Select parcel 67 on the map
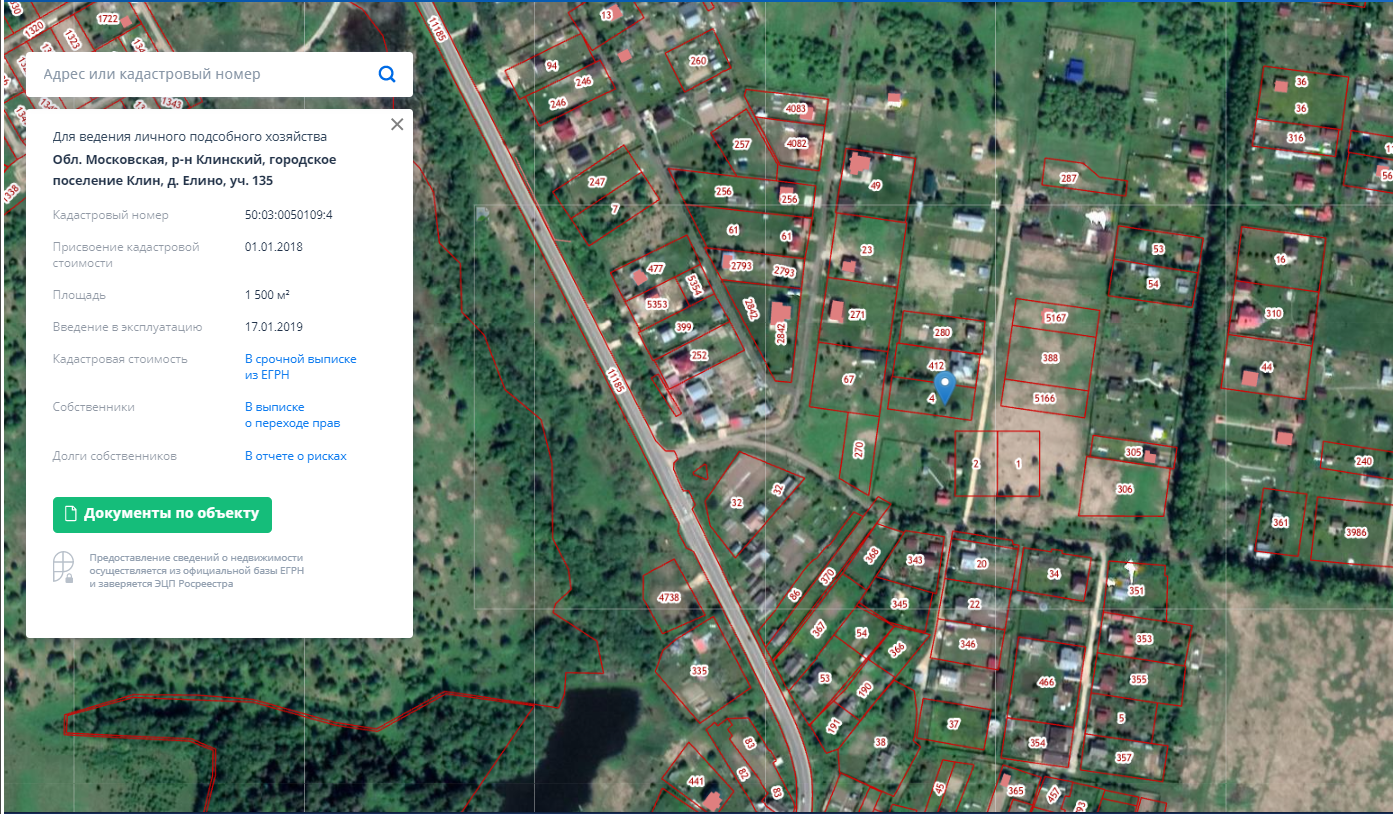This screenshot has width=1393, height=814. 849,379
